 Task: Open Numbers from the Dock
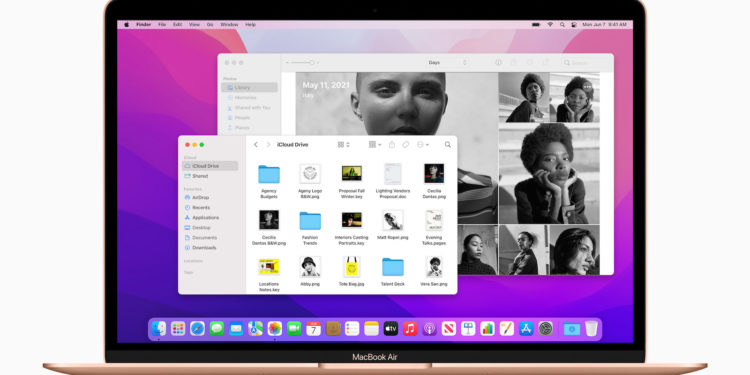487,329
